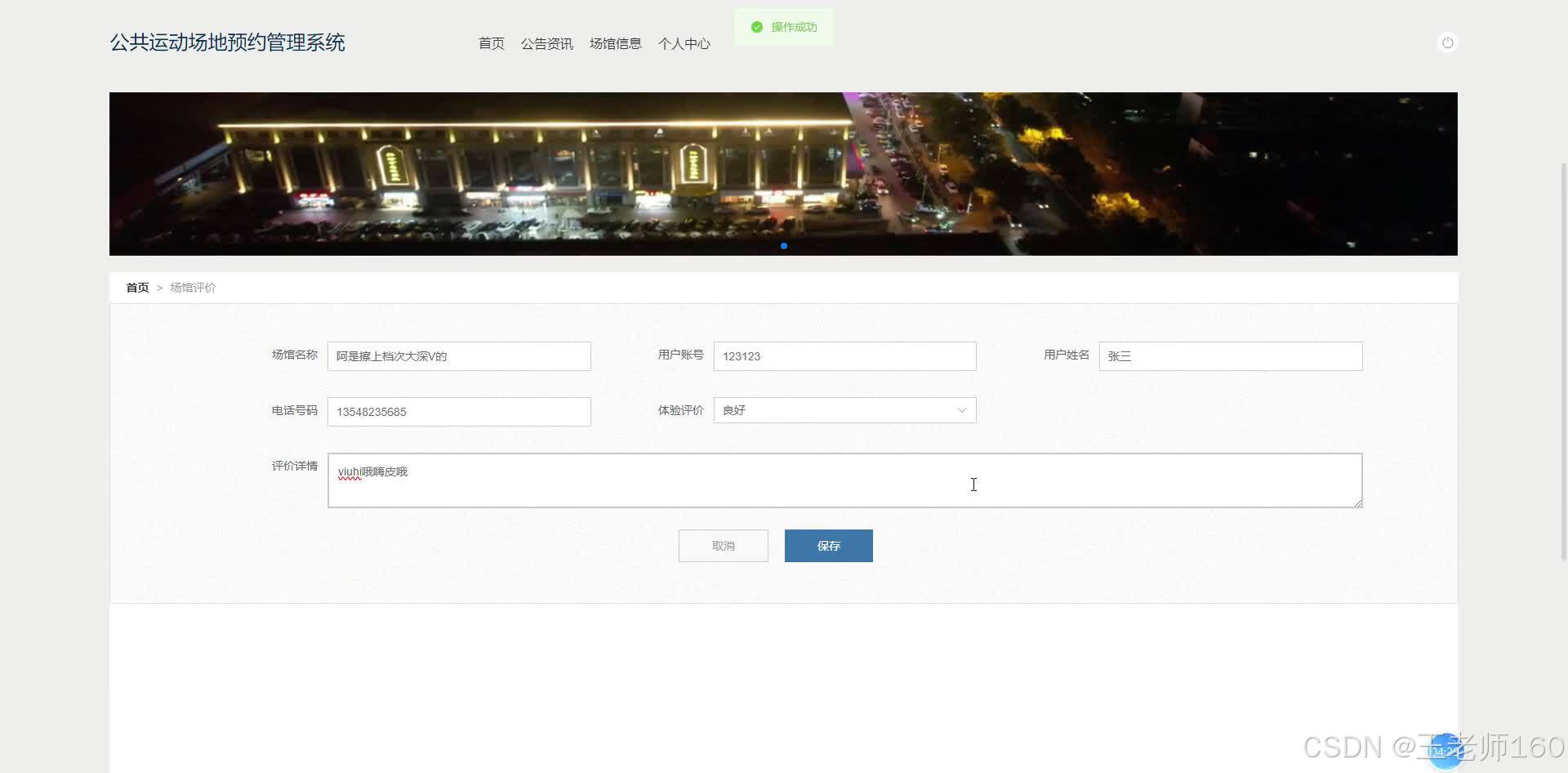Focus the 场馆名称 input field

459,356
